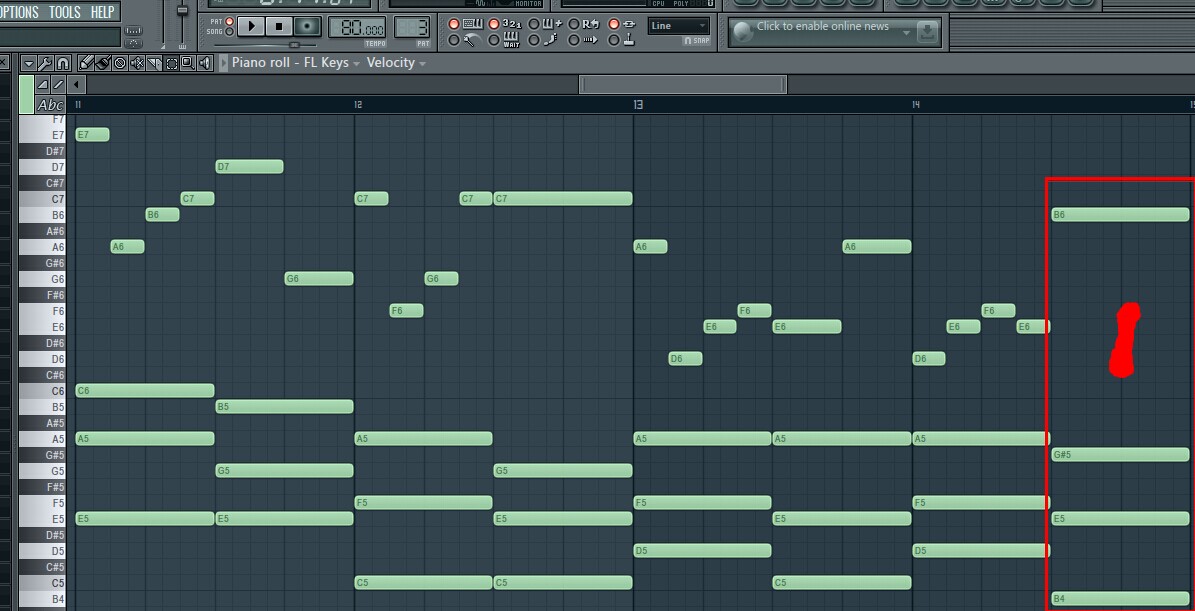
Task: Select the Delete tool in piano roll
Action: click(120, 63)
